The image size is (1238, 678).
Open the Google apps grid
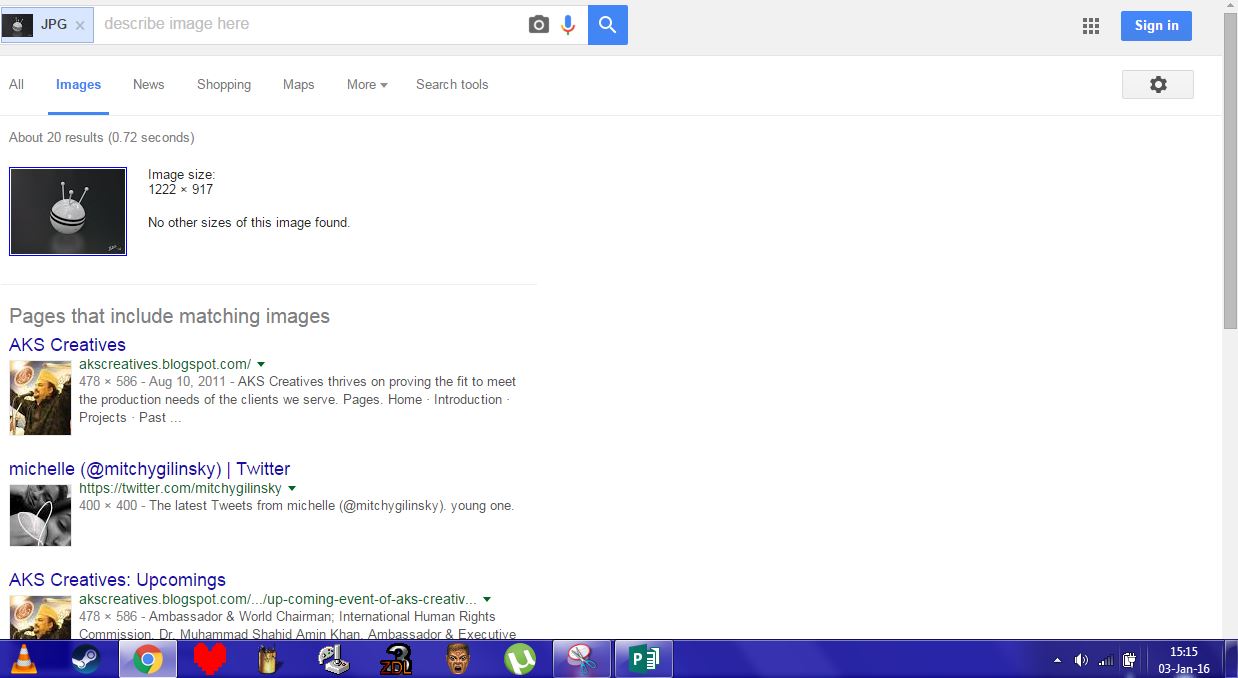point(1091,26)
